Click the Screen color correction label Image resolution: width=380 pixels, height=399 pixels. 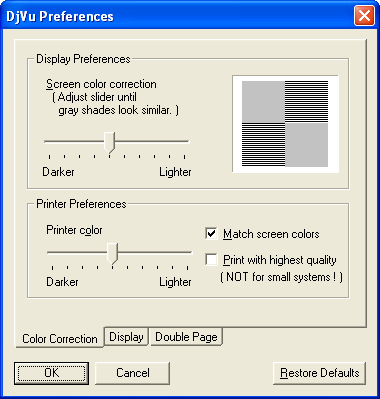101,84
